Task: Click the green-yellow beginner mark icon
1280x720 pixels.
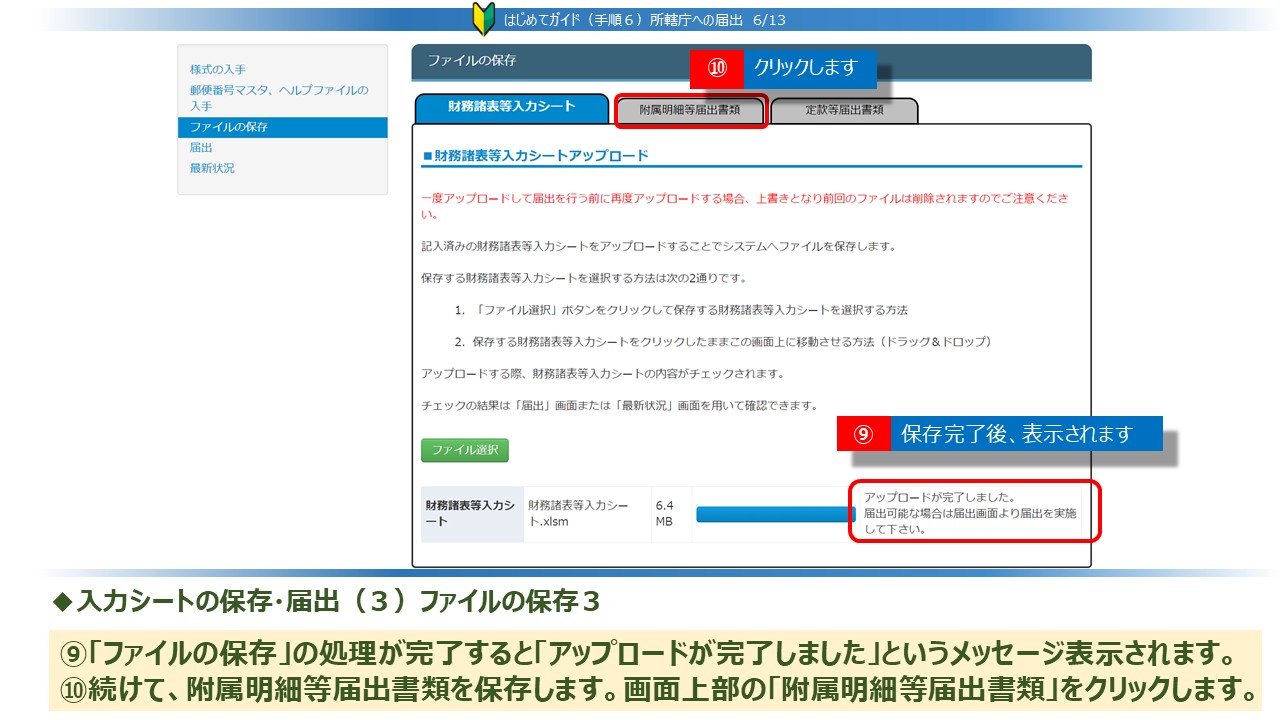Action: [482, 19]
